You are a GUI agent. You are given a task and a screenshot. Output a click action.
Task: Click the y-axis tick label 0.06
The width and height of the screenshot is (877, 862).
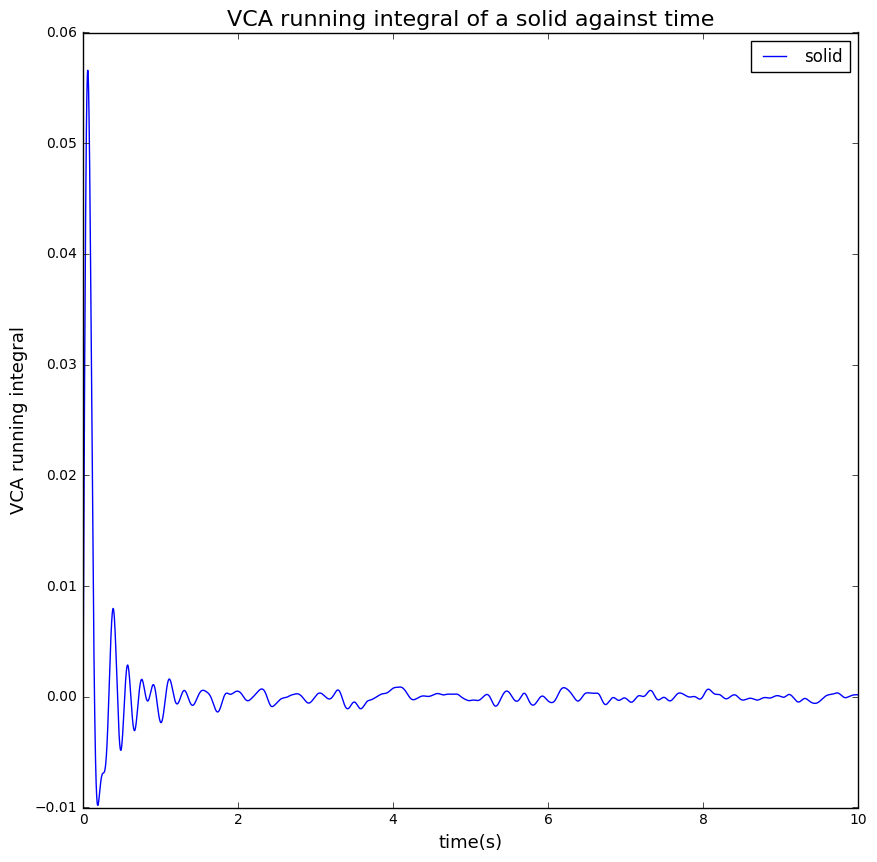(62, 33)
